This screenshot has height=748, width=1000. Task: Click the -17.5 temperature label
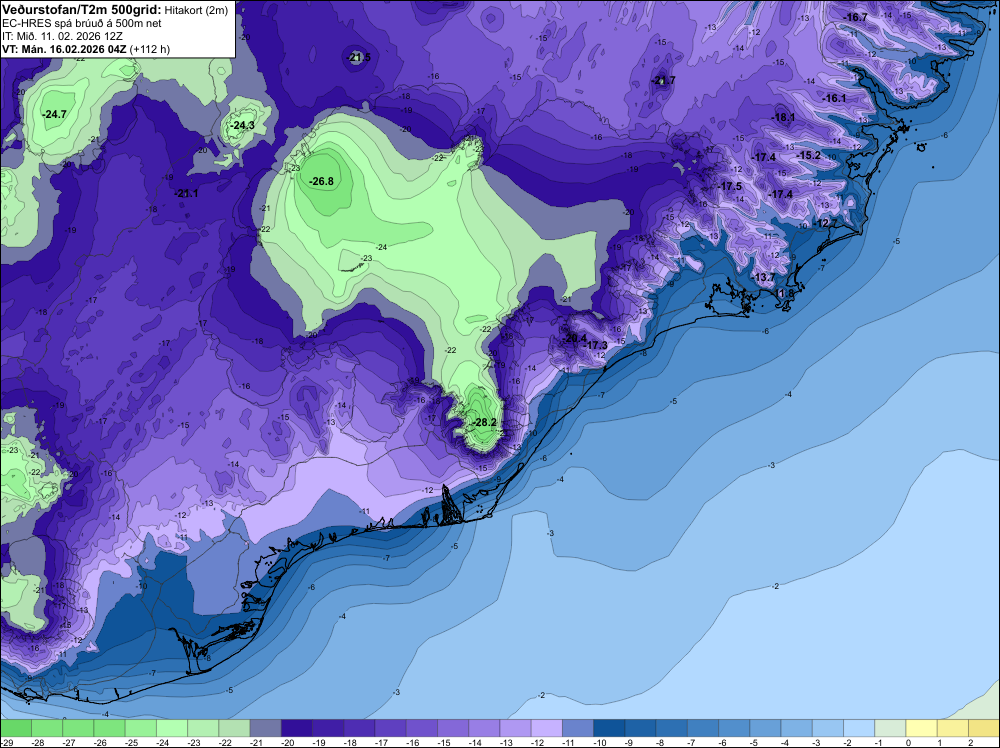[730, 186]
